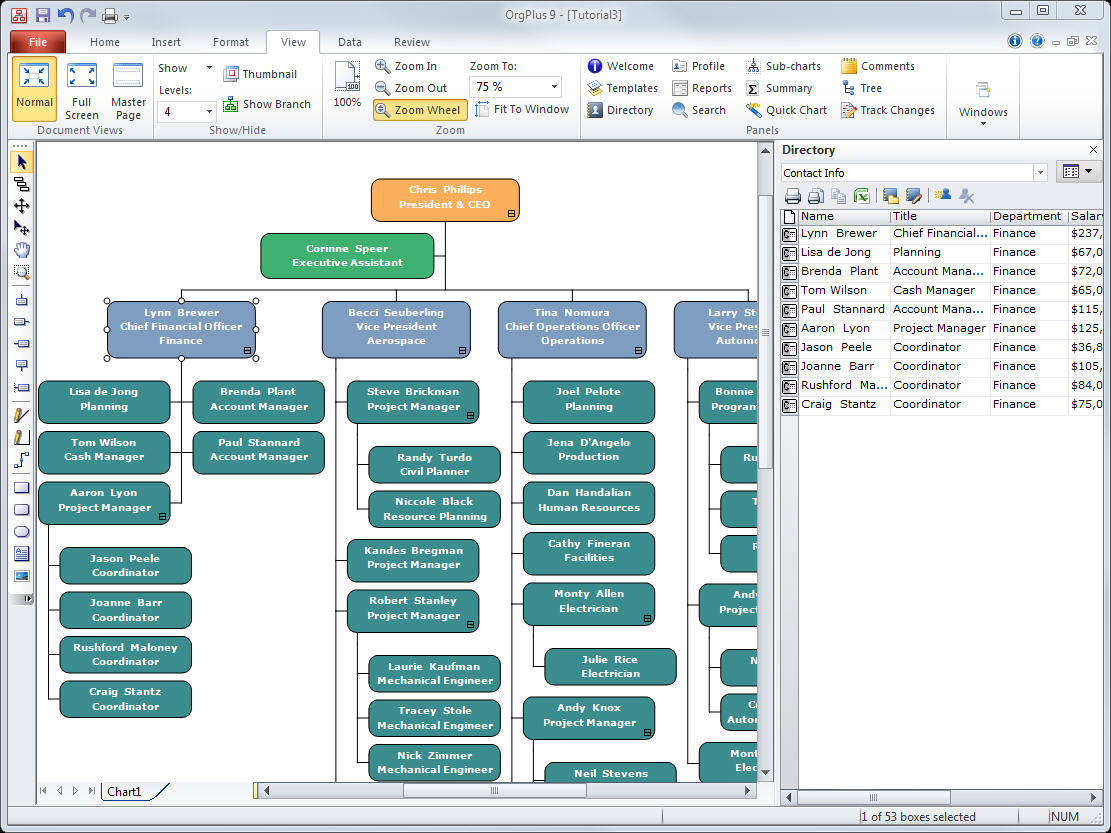Screen dimensions: 1111x833
Task: Select the pointer arrow tool in left toolbar
Action: pyautogui.click(x=21, y=162)
